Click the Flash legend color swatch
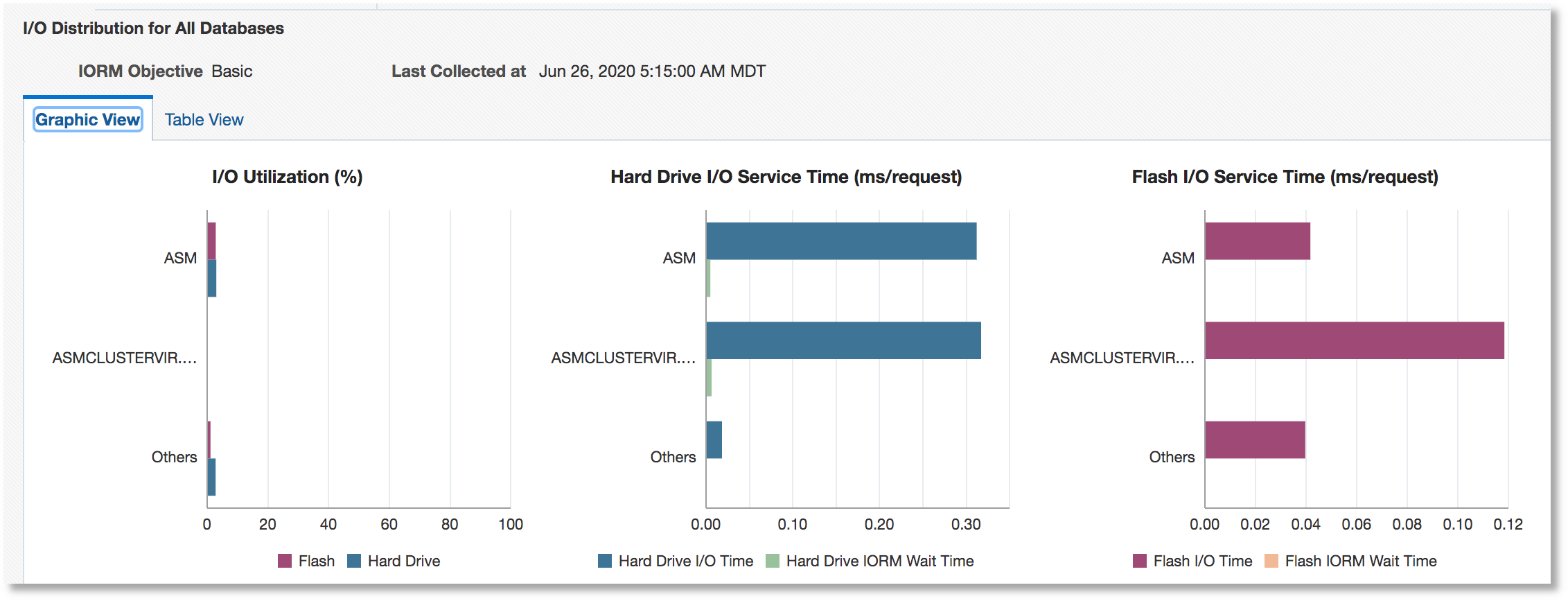The width and height of the screenshot is (1568, 601). coord(285,561)
